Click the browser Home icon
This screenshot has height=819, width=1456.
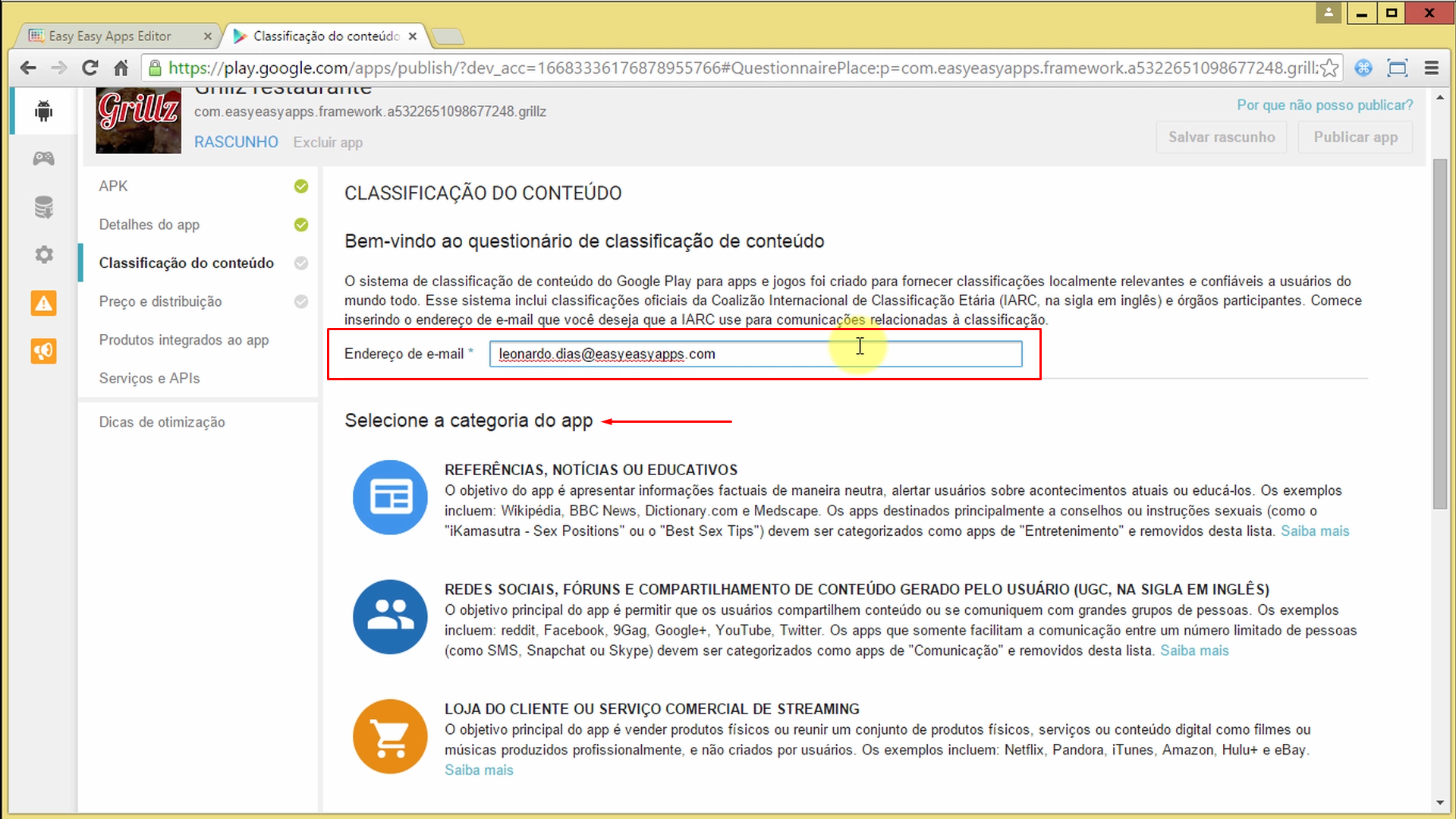click(121, 68)
